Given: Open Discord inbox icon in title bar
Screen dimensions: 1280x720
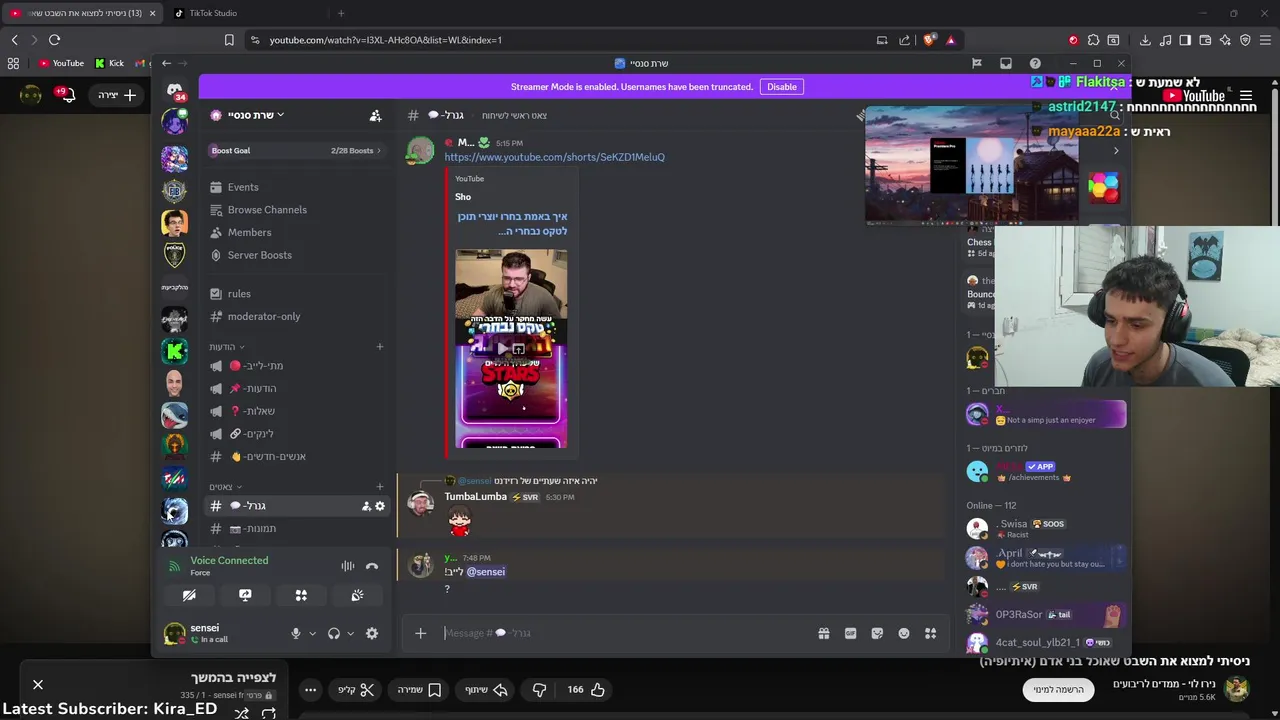Looking at the screenshot, I should [x=1006, y=63].
